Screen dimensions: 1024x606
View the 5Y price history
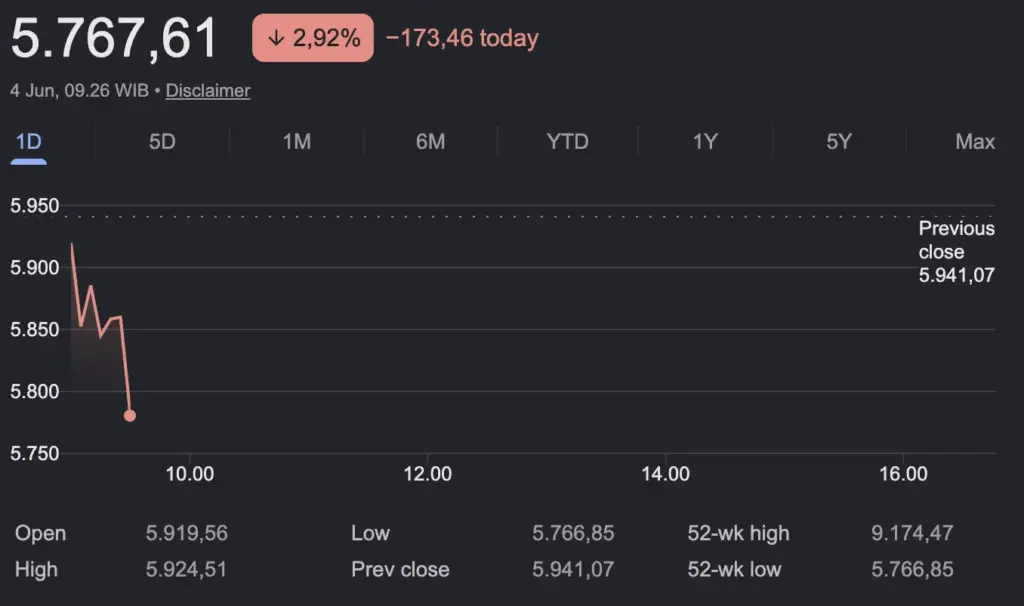pos(839,142)
